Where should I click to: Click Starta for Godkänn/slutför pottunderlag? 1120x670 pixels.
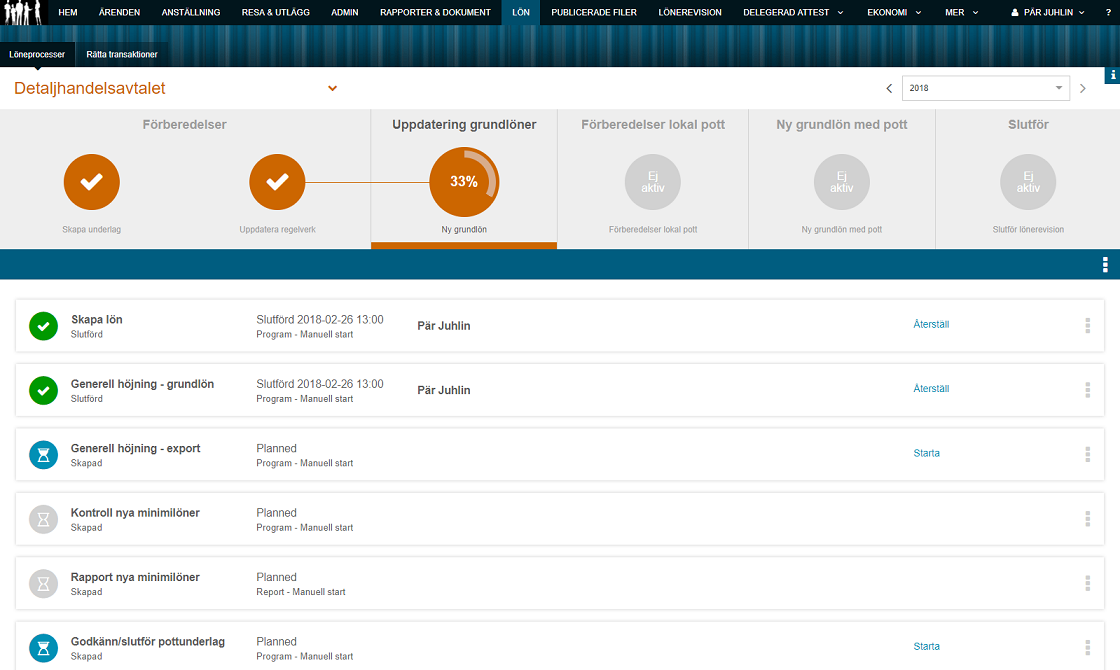coord(926,646)
